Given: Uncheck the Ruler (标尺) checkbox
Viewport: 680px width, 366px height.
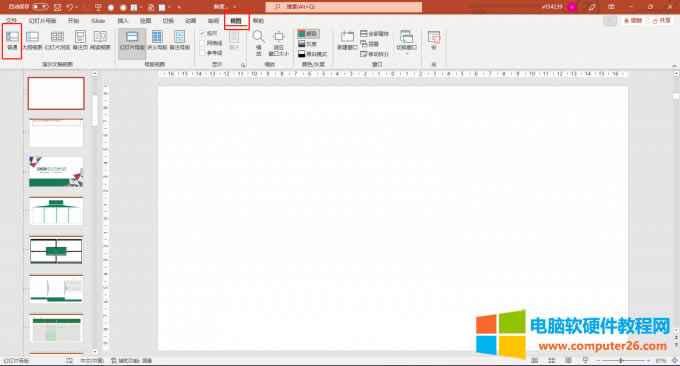Looking at the screenshot, I should (x=202, y=33).
